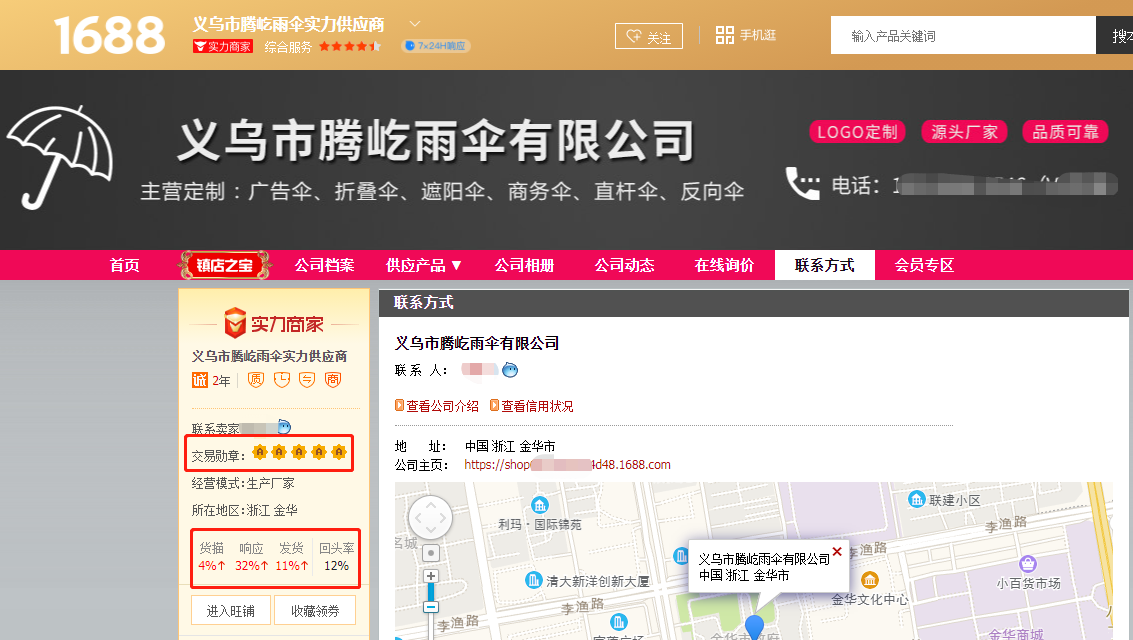Click the 实力商家 red badge in the header
1133x640 pixels.
(x=223, y=46)
